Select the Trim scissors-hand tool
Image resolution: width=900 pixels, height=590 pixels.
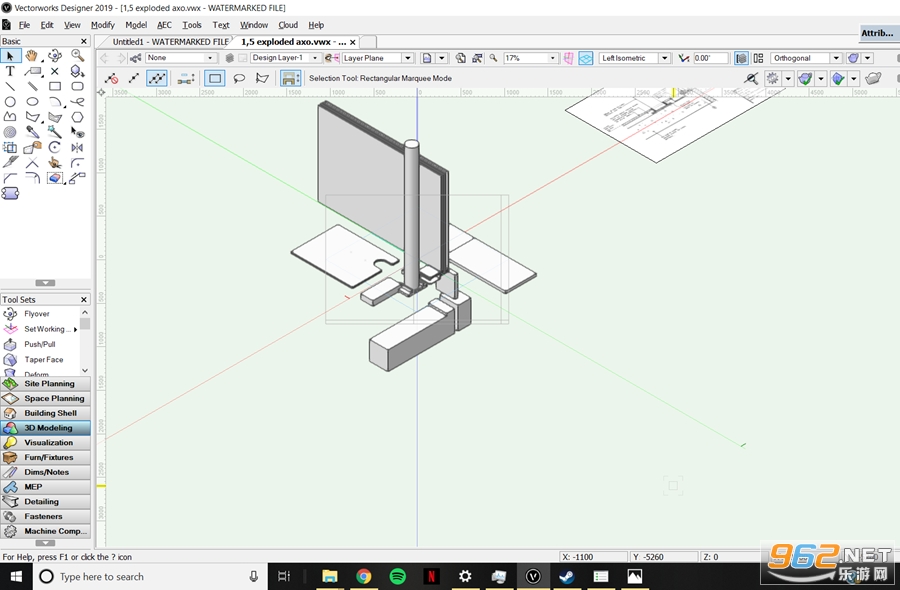[55, 163]
